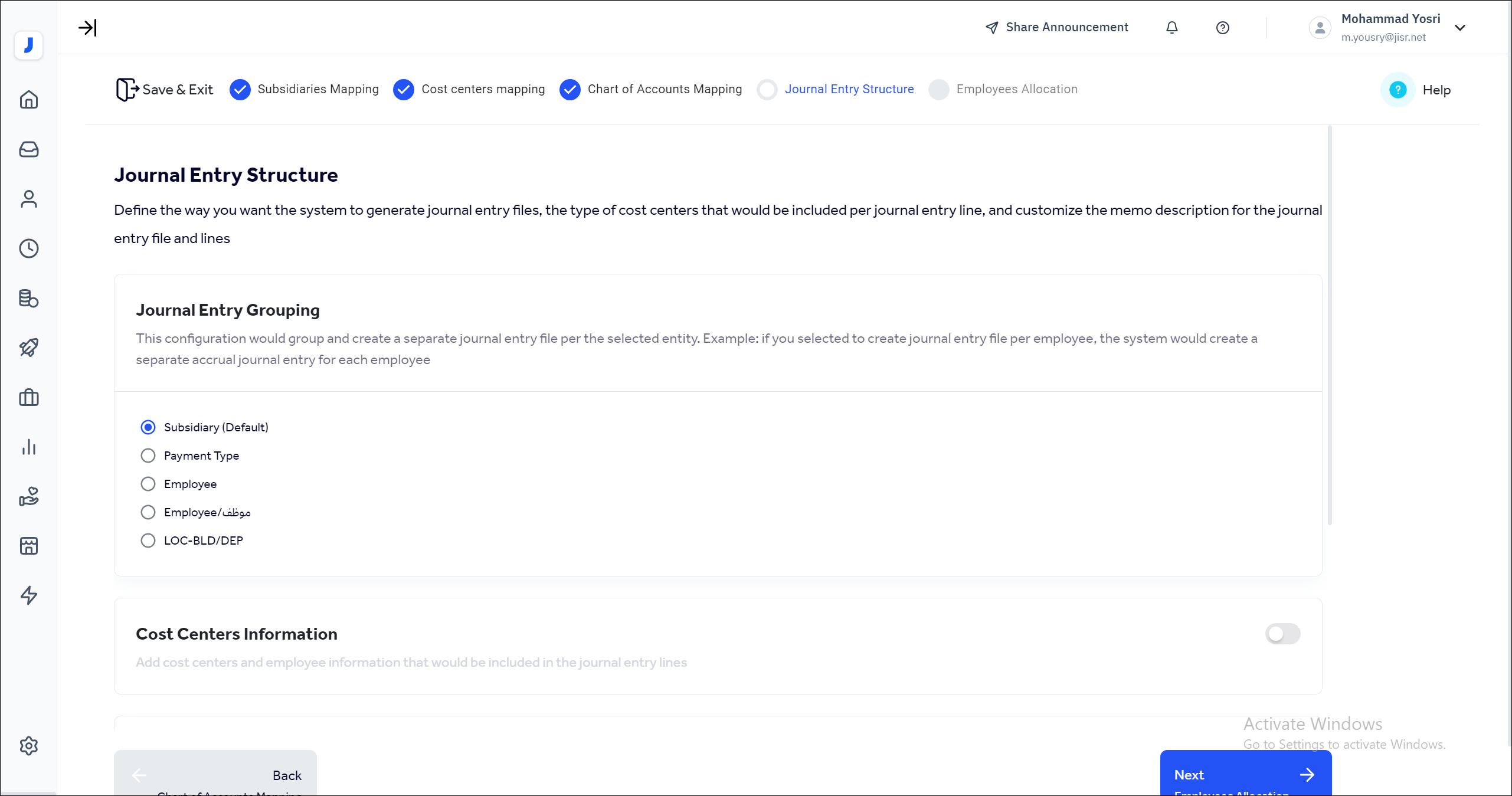
Task: Open the onboarding rocket icon
Action: point(28,348)
